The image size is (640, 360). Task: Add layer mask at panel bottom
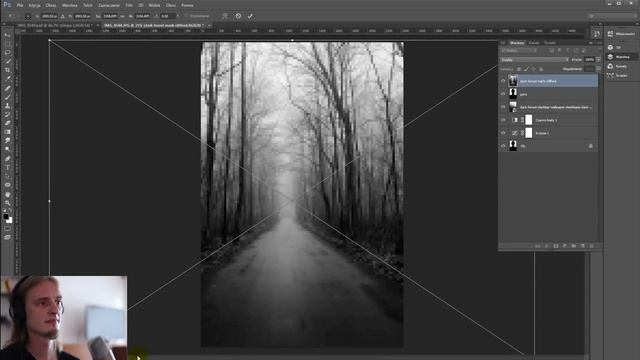556,246
